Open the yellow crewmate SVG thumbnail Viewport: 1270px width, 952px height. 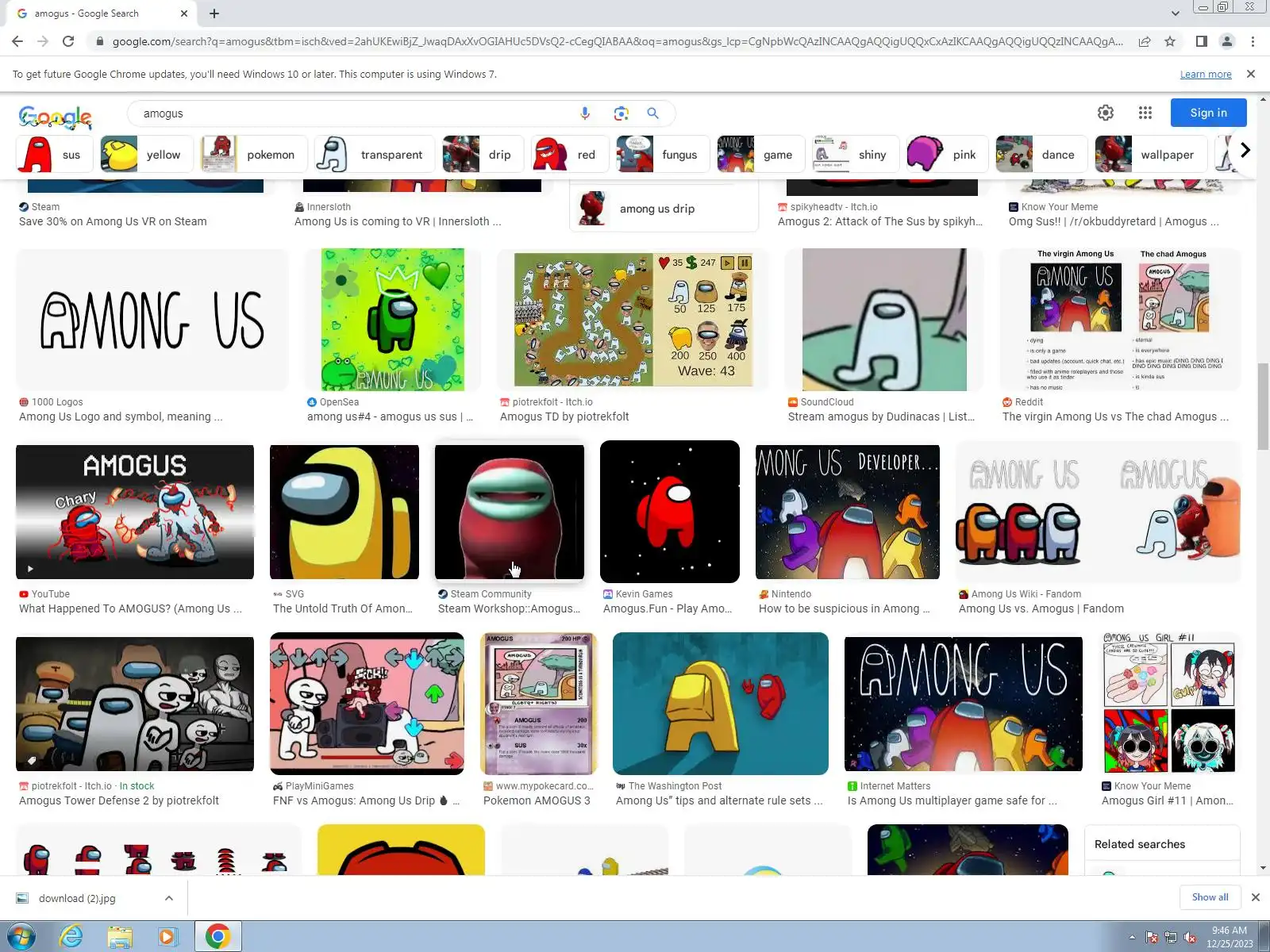click(344, 512)
